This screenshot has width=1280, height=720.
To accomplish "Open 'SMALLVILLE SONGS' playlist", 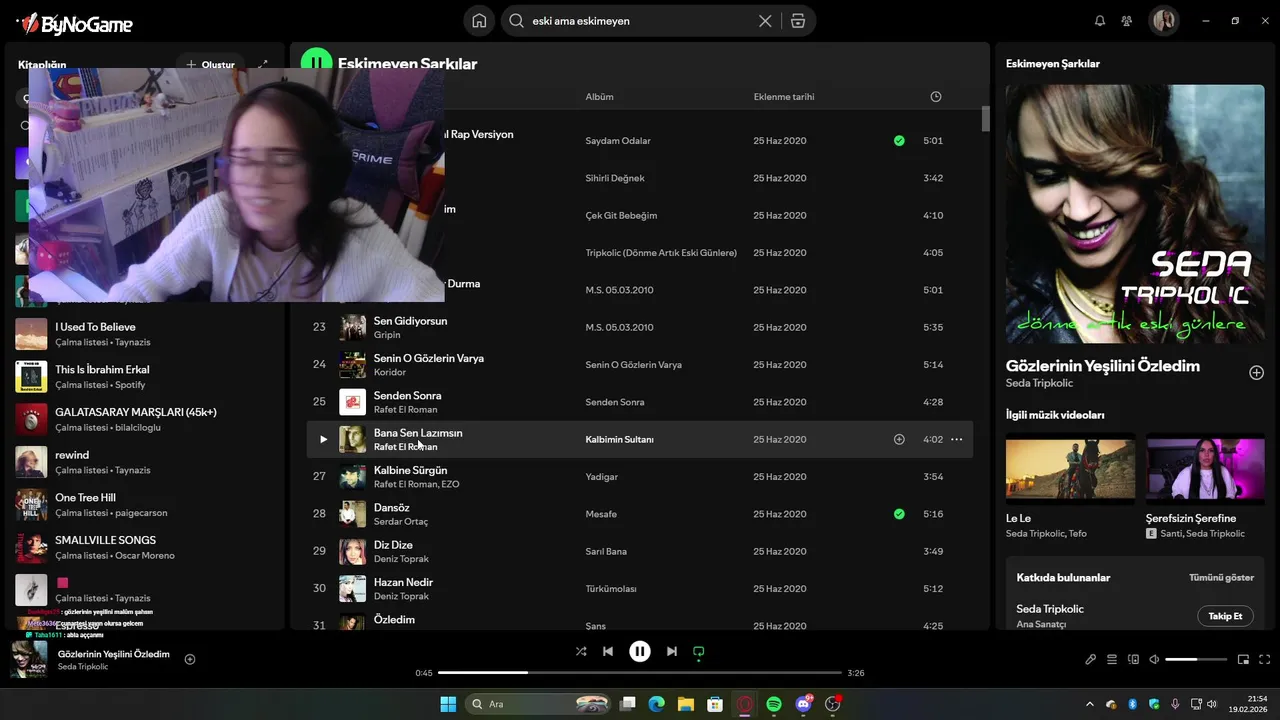I will coord(140,547).
